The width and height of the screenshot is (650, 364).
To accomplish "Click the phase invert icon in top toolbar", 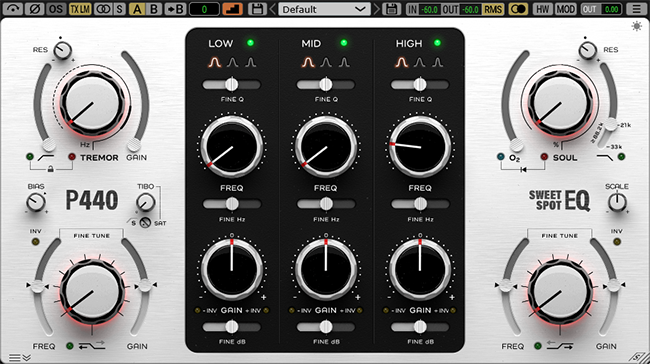I will tap(34, 9).
